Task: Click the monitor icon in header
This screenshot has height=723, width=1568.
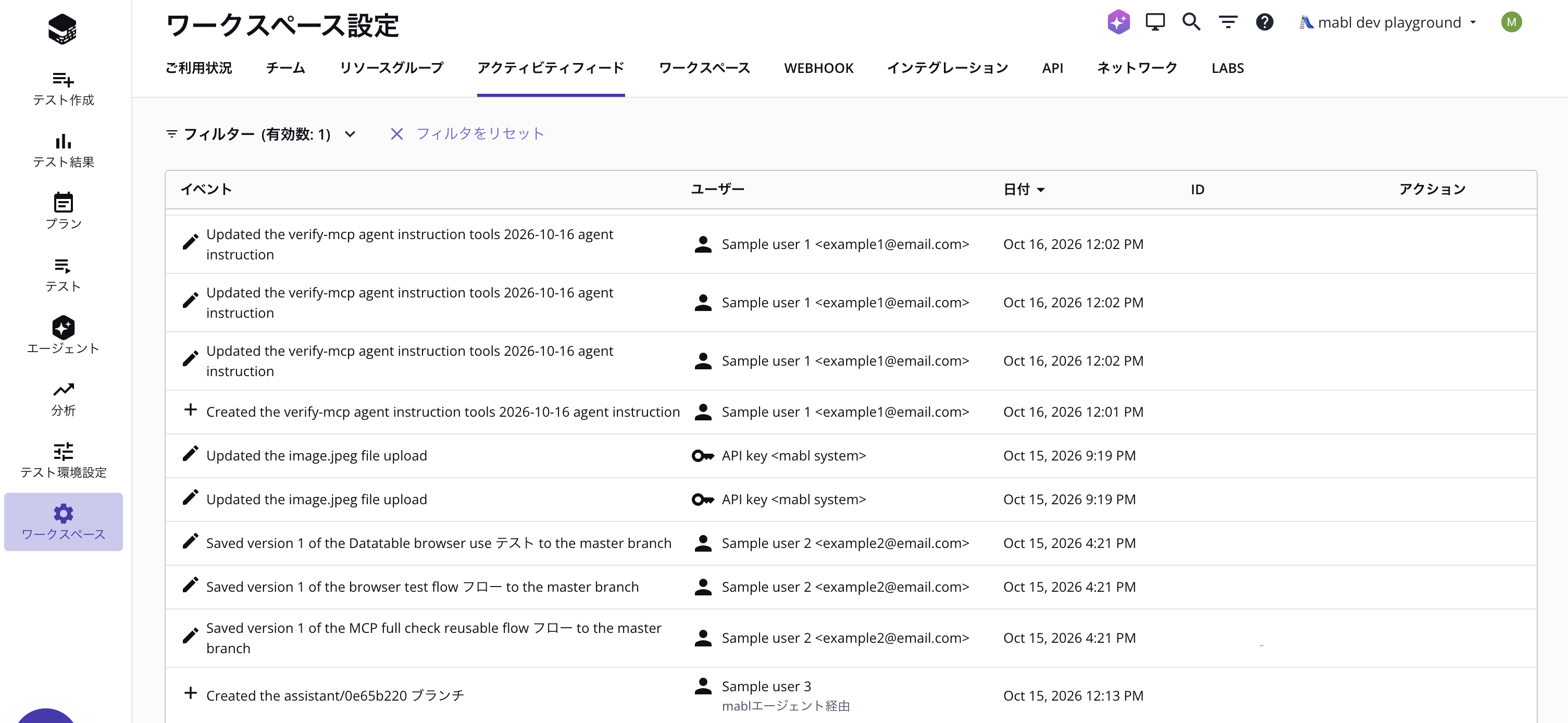Action: coord(1155,22)
